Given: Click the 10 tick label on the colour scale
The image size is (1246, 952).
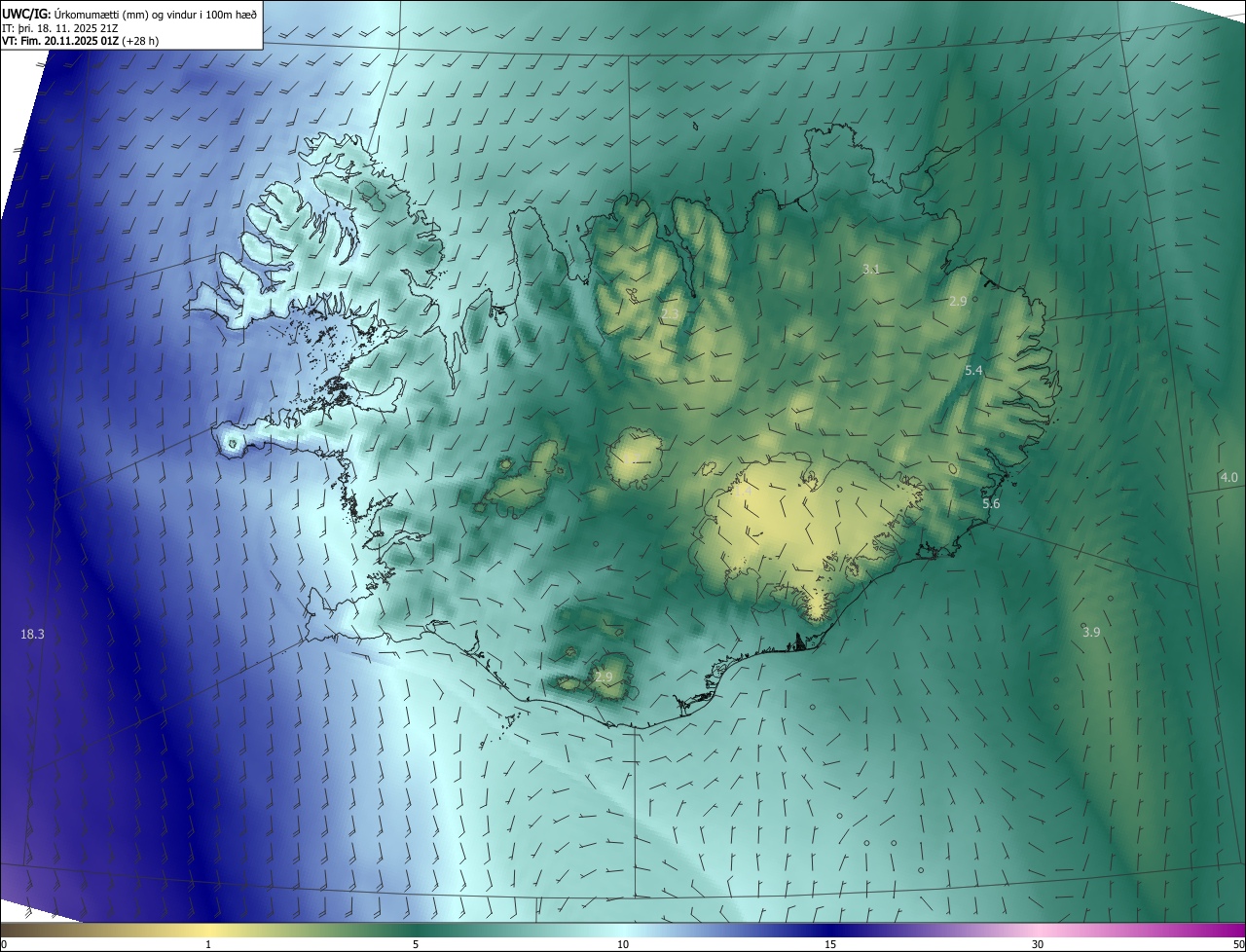Looking at the screenshot, I should pos(623,944).
